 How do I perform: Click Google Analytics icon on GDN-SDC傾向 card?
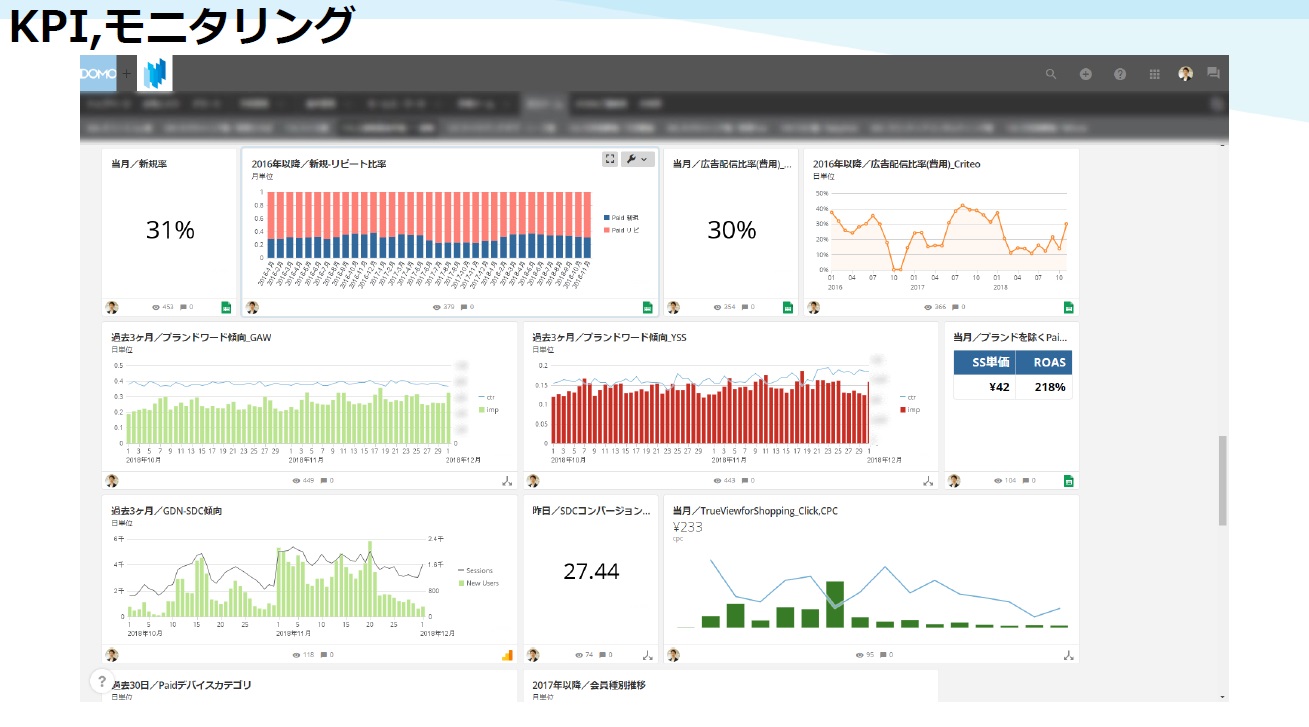click(506, 655)
